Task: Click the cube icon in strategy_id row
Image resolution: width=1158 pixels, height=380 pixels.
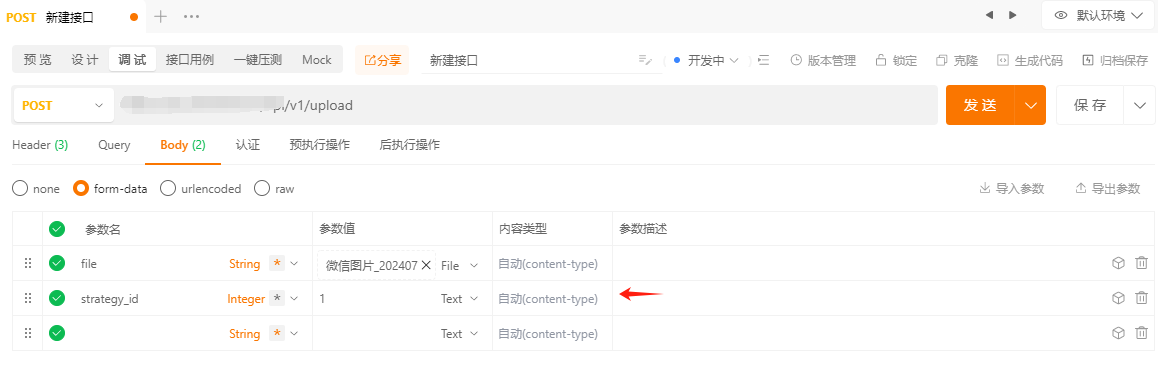Action: pos(1118,297)
